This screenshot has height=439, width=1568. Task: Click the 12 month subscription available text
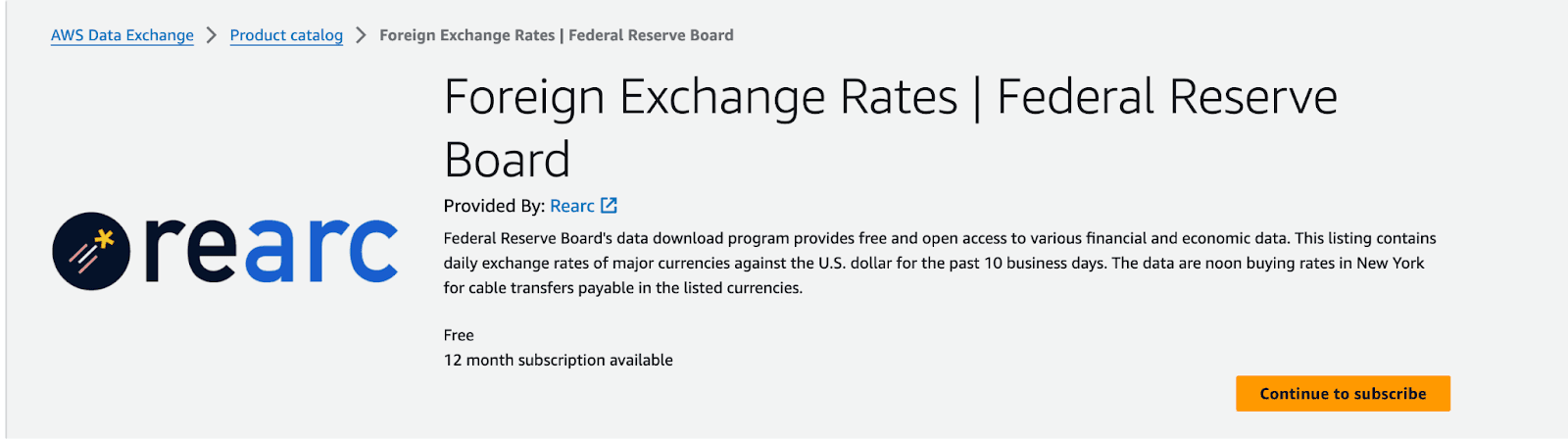[558, 361]
